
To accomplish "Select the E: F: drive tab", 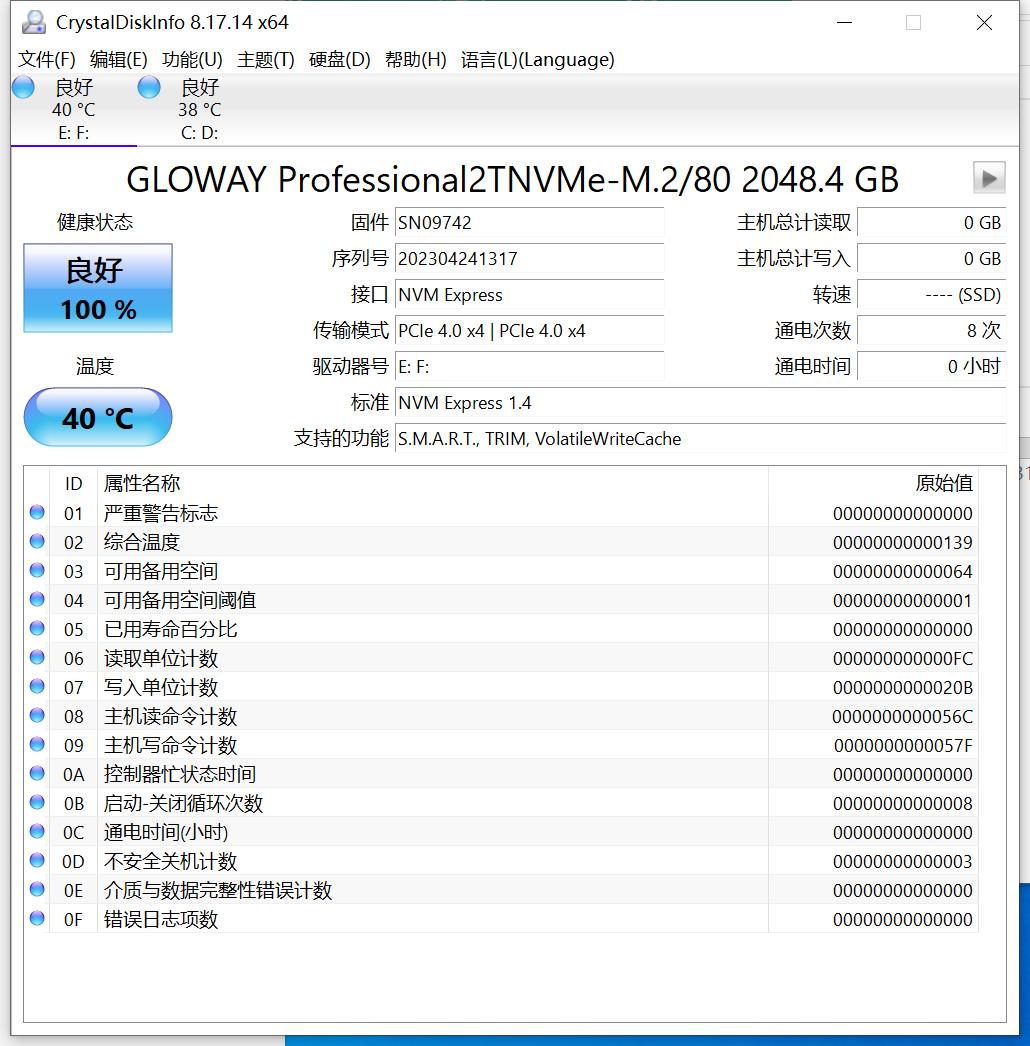I will (72, 110).
